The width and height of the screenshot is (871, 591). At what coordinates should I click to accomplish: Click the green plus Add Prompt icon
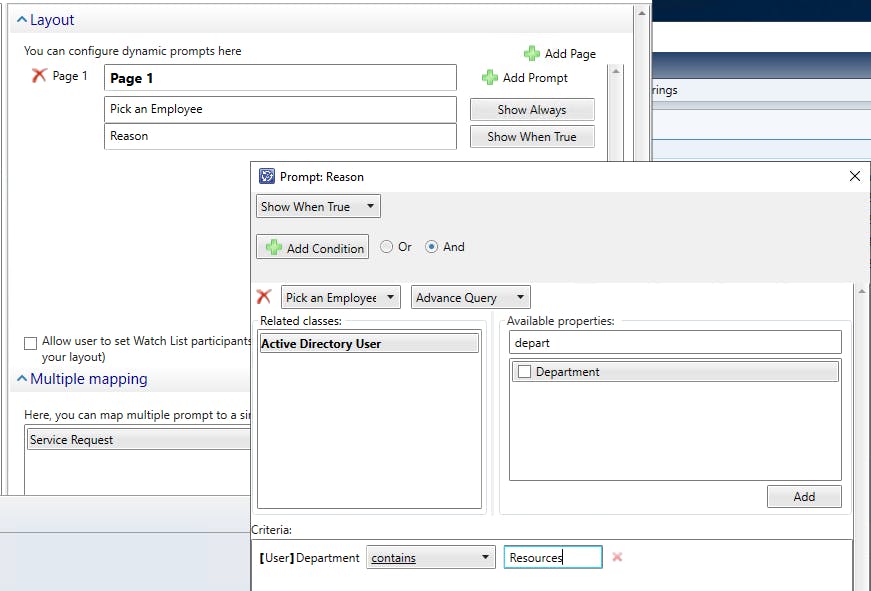click(x=489, y=77)
